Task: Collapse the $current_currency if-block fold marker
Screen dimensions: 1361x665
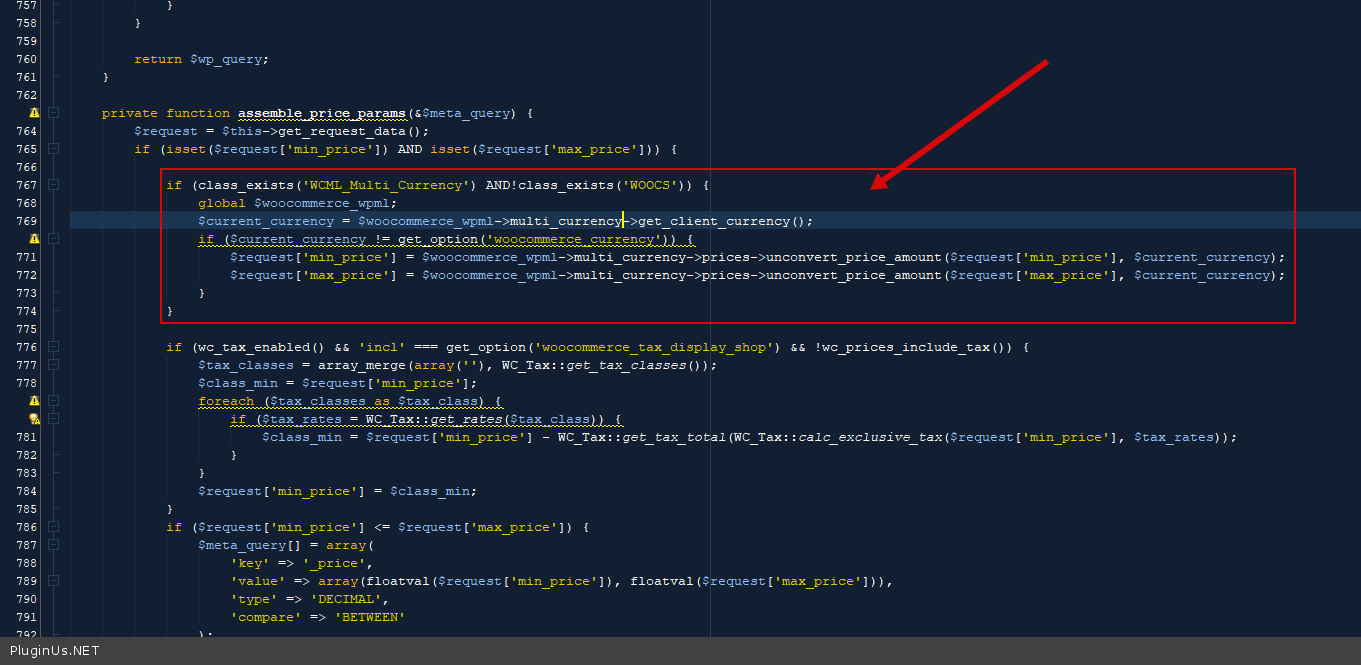Action: tap(54, 239)
